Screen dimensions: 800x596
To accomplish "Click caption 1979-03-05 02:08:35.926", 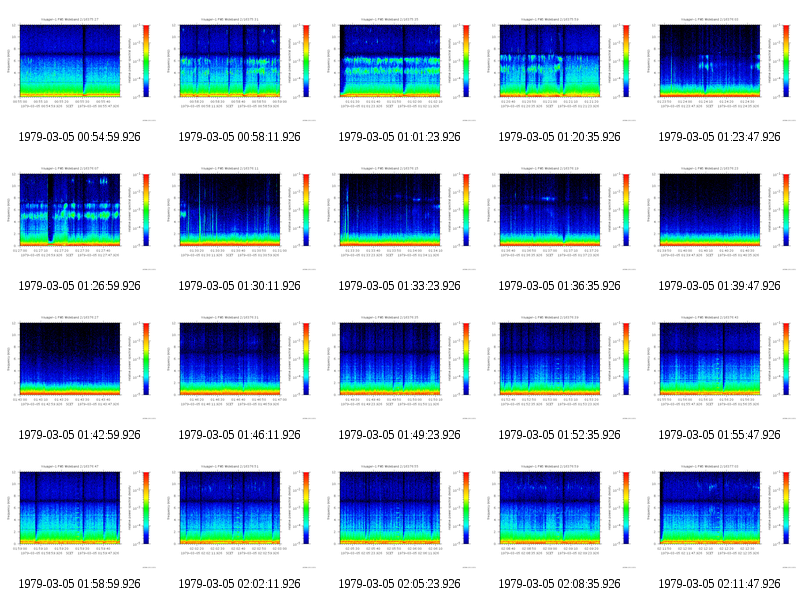I will point(560,584).
